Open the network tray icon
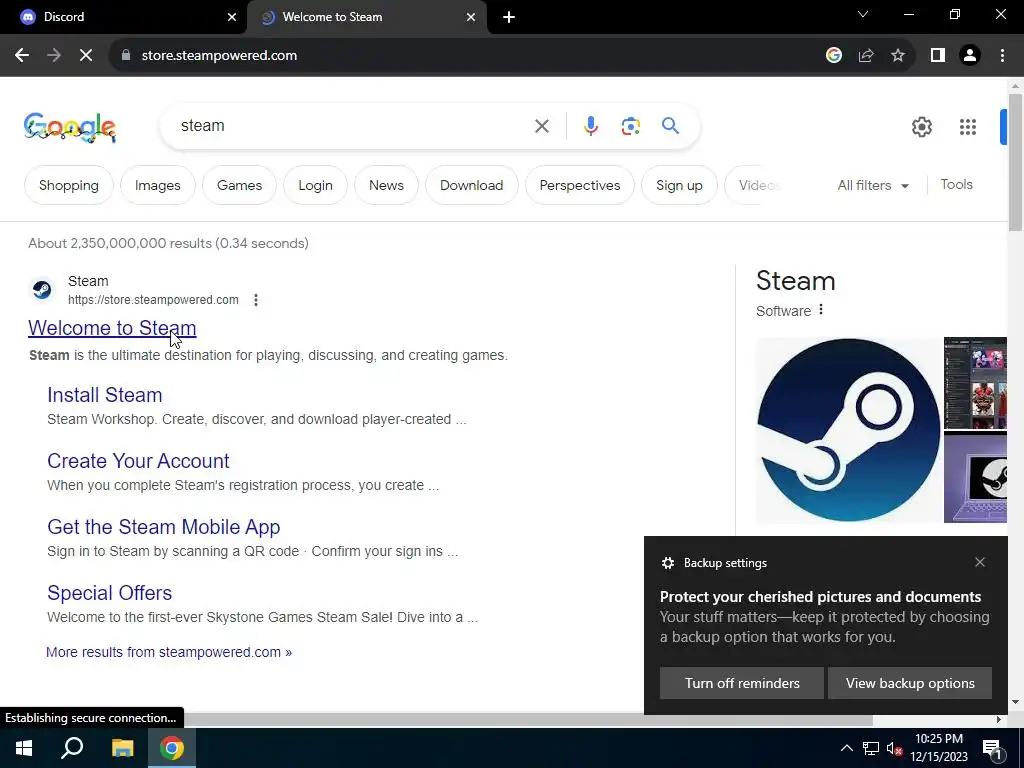The image size is (1024, 768). point(871,748)
